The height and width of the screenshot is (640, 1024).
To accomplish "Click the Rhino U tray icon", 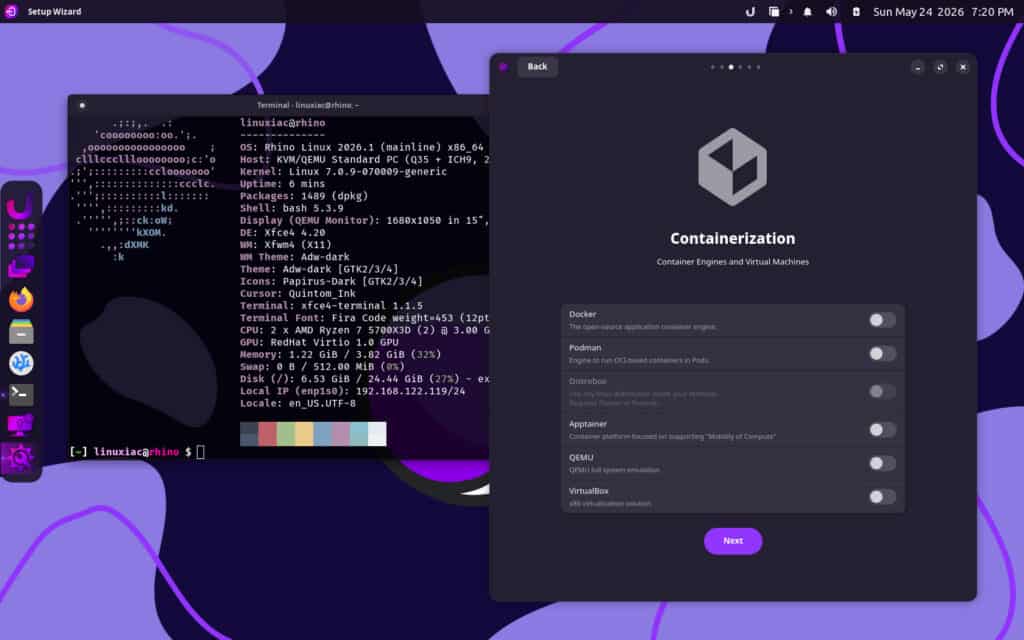I will [750, 12].
